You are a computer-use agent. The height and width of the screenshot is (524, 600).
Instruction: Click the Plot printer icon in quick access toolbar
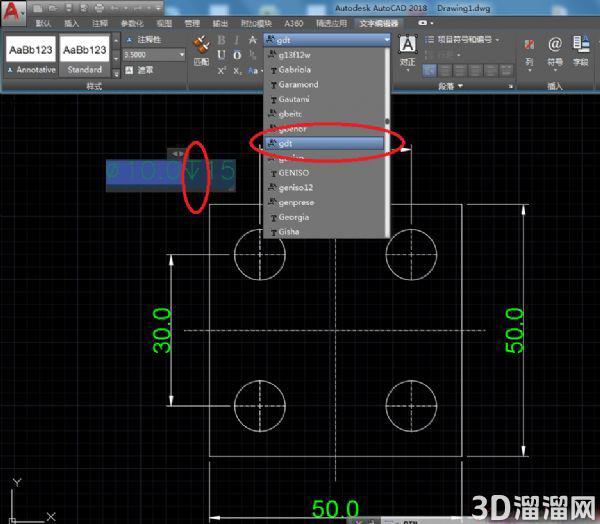(x=99, y=8)
